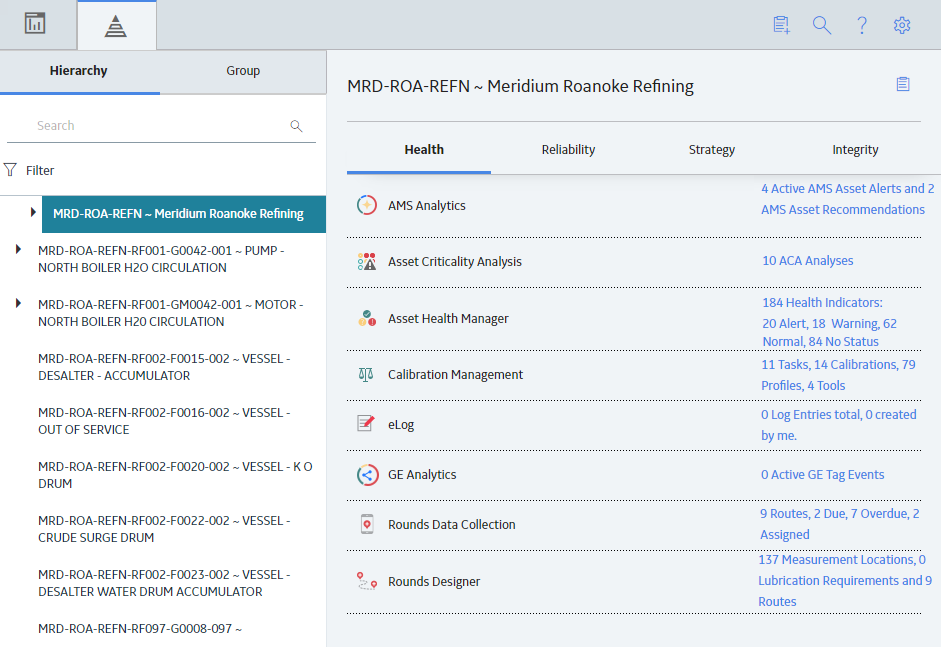The height and width of the screenshot is (647, 941).
Task: Open settings gear icon
Action: tap(902, 25)
